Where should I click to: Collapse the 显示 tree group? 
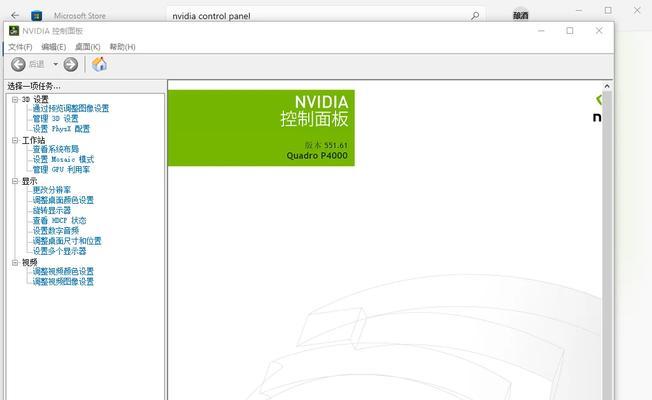(x=15, y=181)
